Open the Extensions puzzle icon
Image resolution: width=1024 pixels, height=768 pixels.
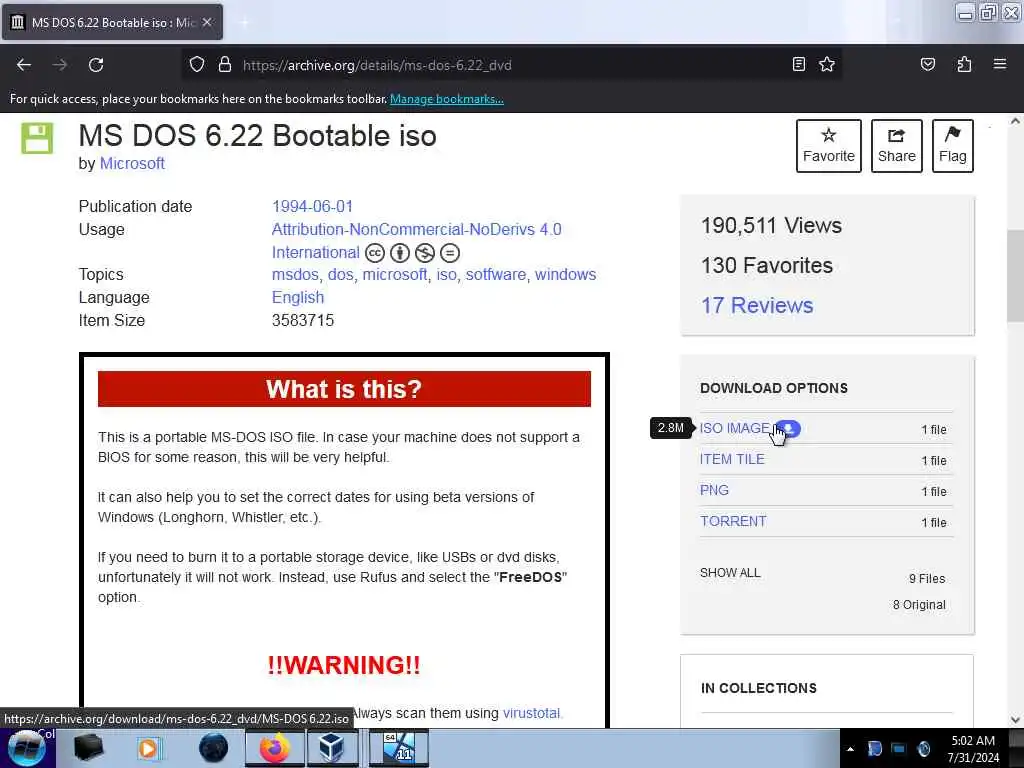[x=964, y=64]
